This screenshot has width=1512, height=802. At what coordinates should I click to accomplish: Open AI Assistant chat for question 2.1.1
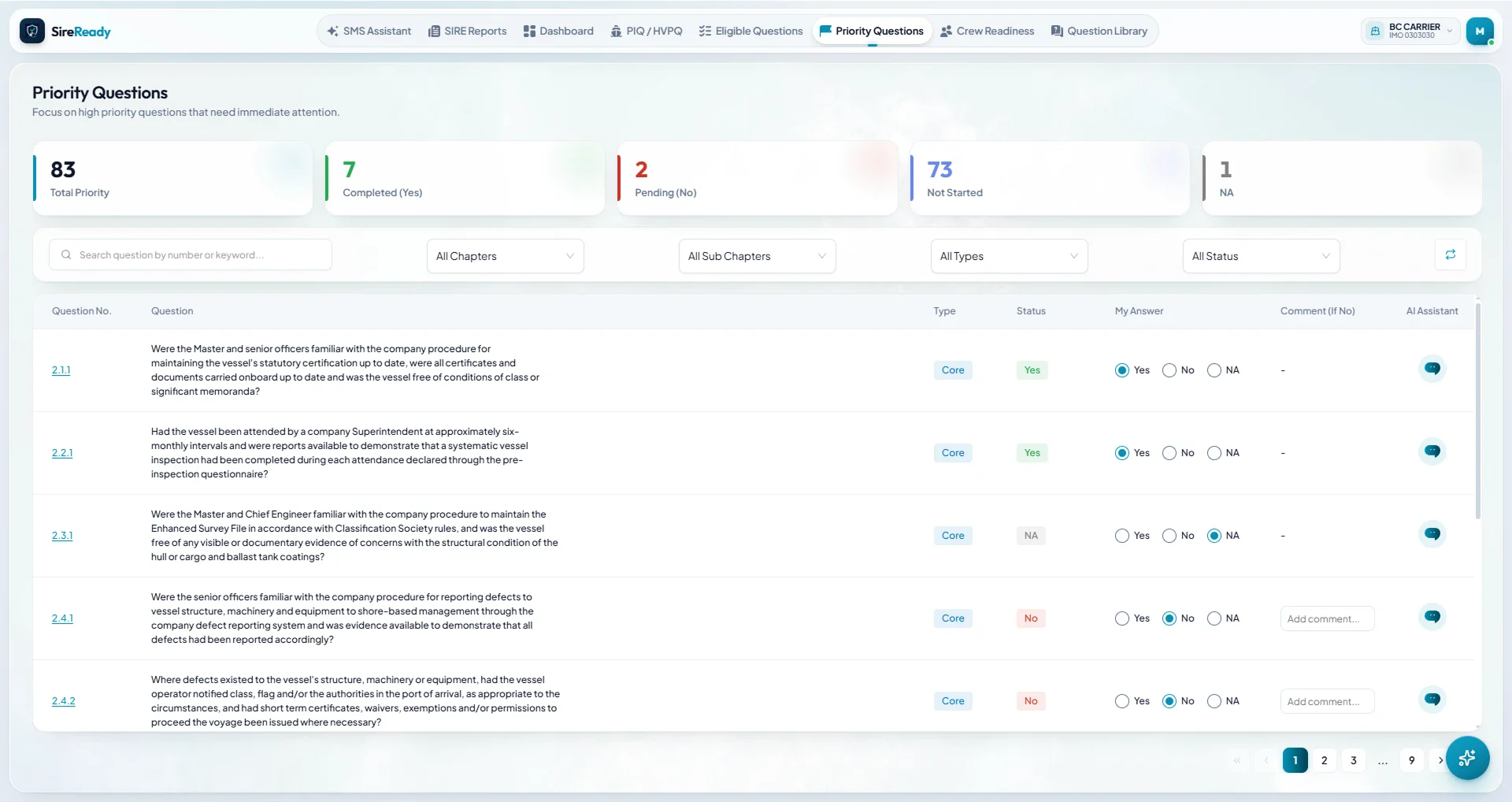[1432, 369]
